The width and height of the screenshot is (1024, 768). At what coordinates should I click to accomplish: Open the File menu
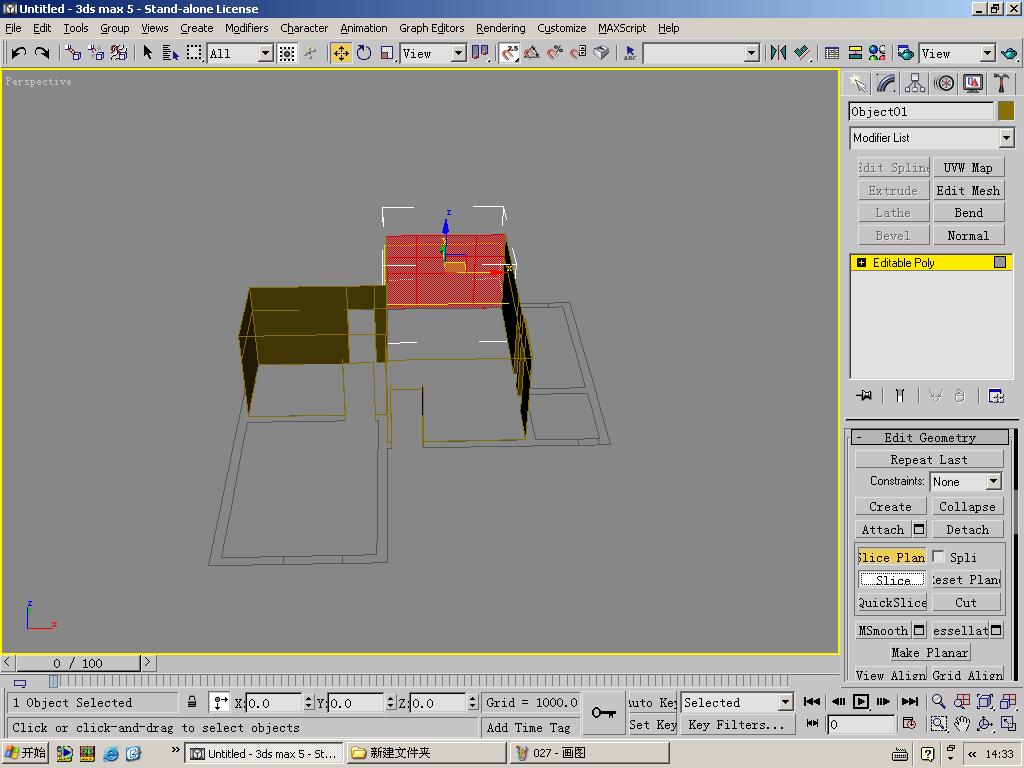(13, 28)
